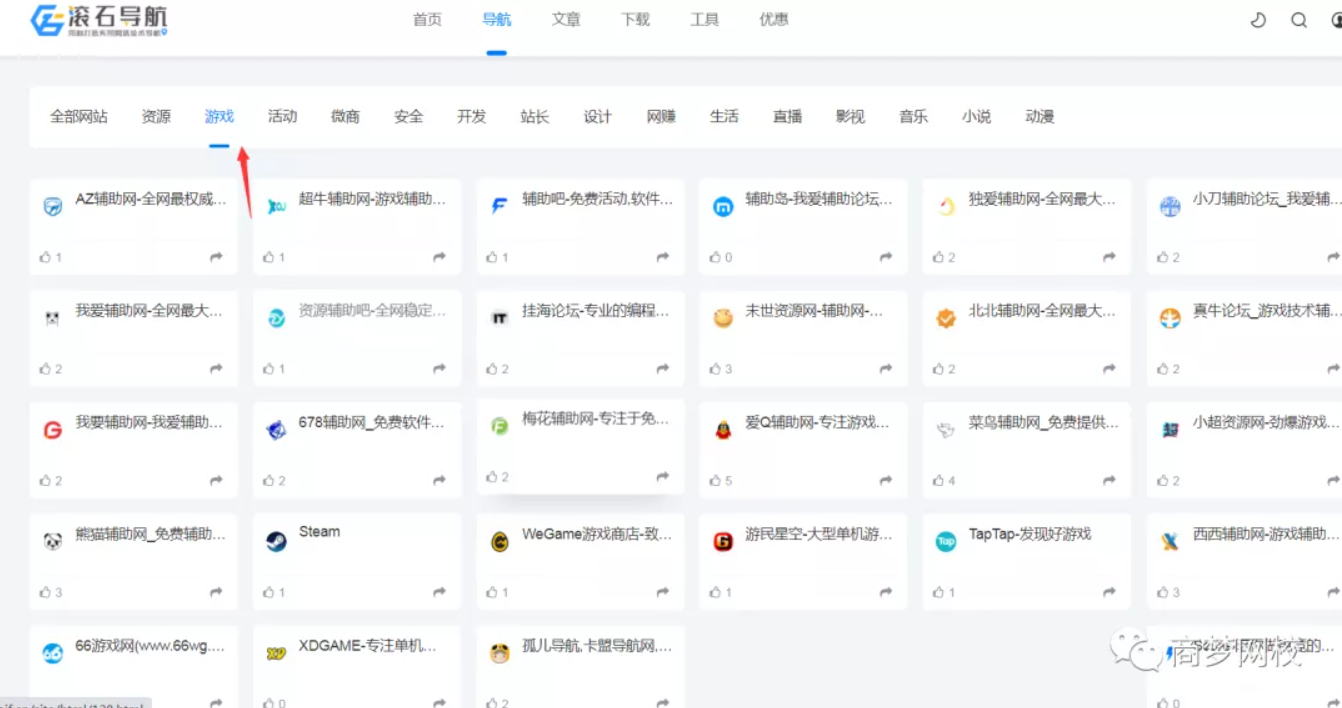1342x708 pixels.
Task: Open 文章 in top navigation
Action: (566, 20)
